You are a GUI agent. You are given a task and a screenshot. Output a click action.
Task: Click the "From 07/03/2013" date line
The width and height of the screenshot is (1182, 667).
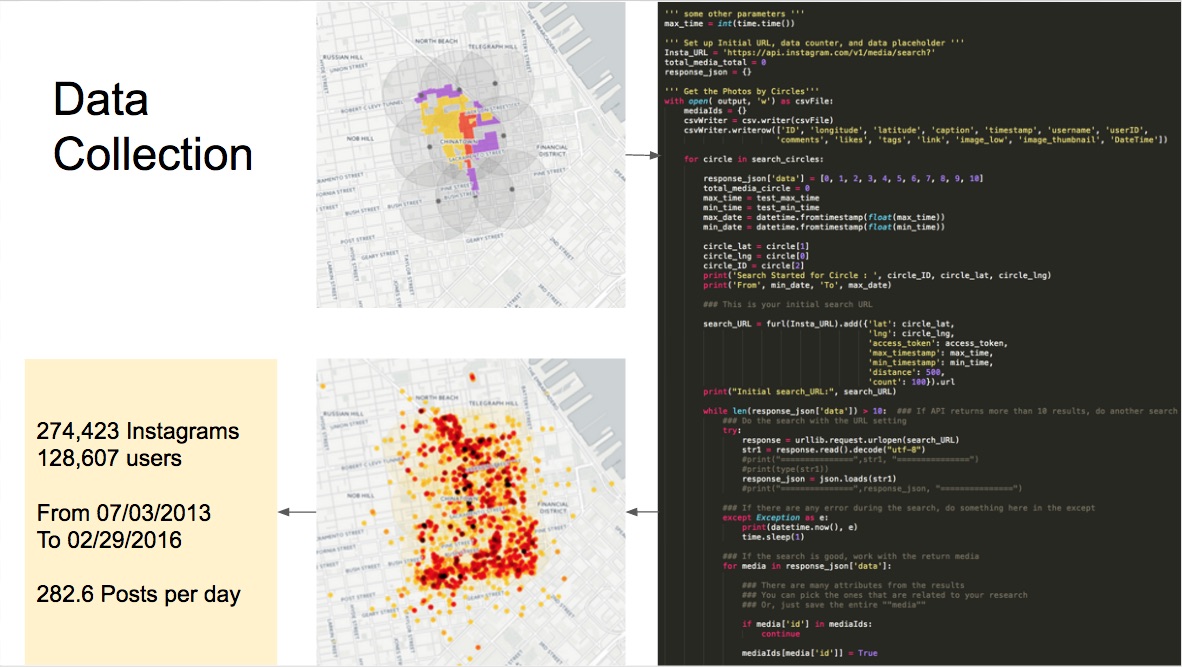click(x=124, y=512)
